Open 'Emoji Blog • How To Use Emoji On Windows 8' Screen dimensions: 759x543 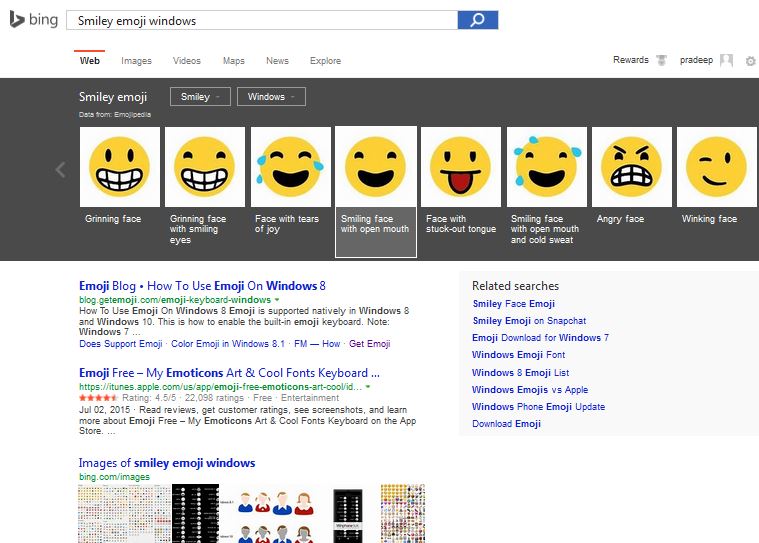pyautogui.click(x=202, y=286)
